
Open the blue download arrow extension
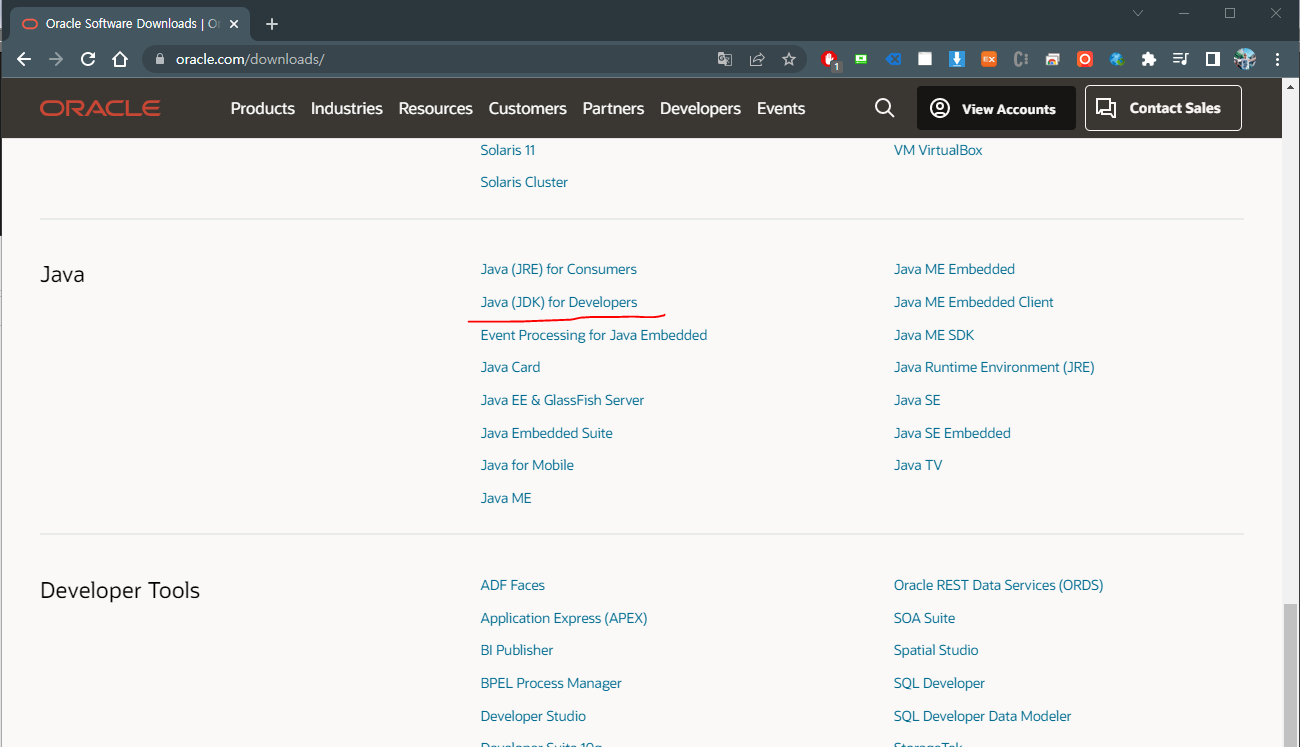(x=957, y=59)
